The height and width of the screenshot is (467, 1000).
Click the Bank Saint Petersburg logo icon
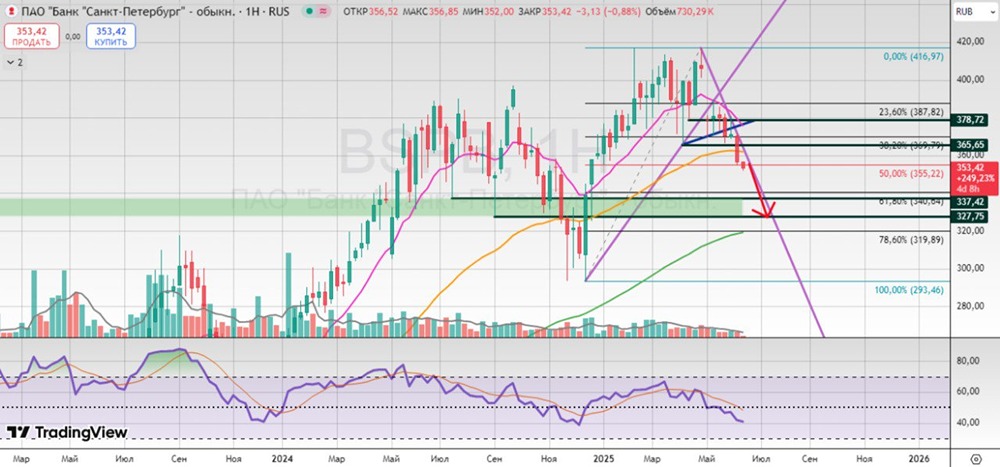(10, 11)
